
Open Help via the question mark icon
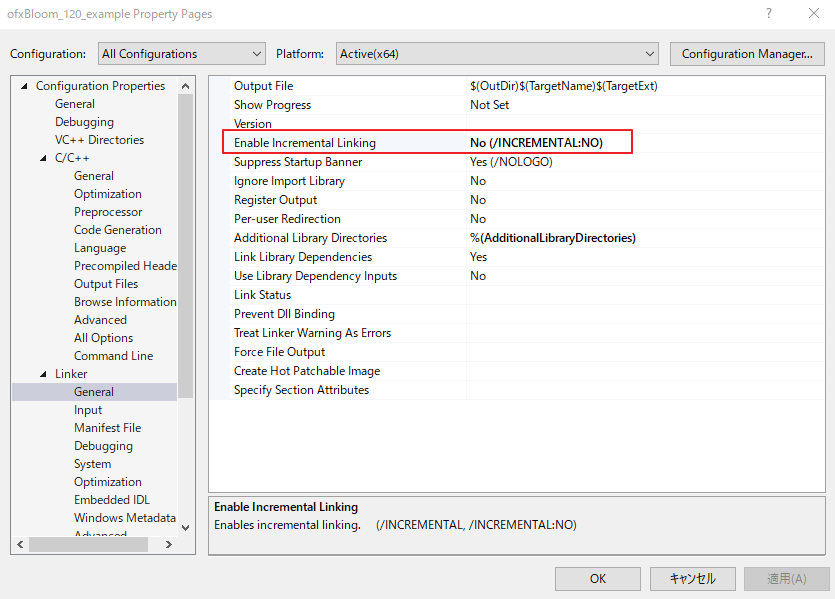768,14
